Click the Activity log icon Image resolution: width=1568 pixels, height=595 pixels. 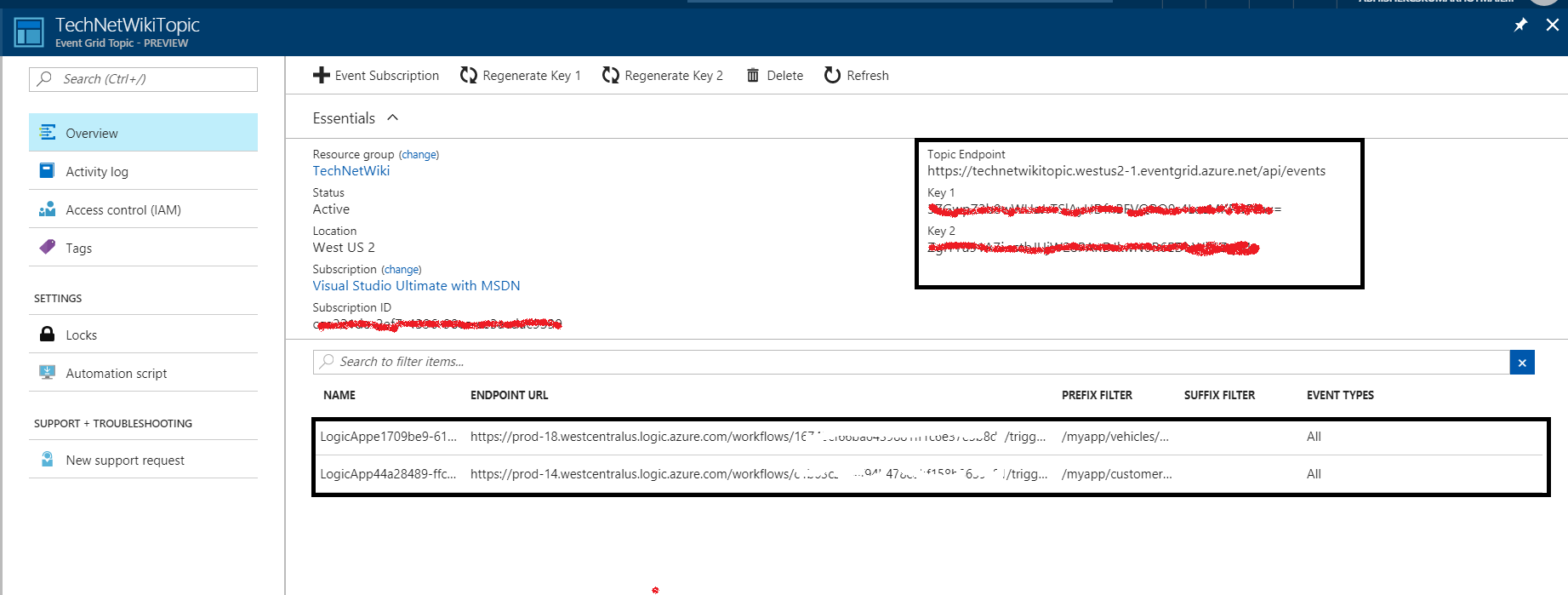pos(48,171)
